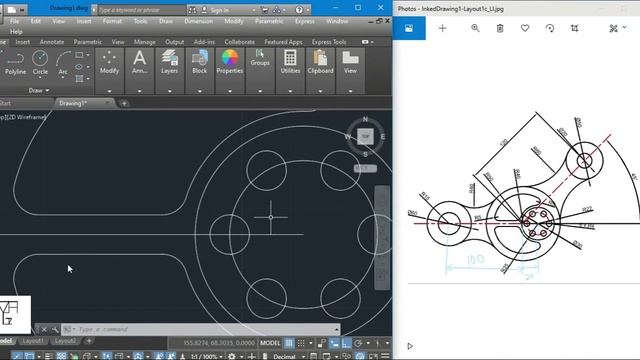The height and width of the screenshot is (360, 640).
Task: Rotate the image in Photos
Action: 550,28
